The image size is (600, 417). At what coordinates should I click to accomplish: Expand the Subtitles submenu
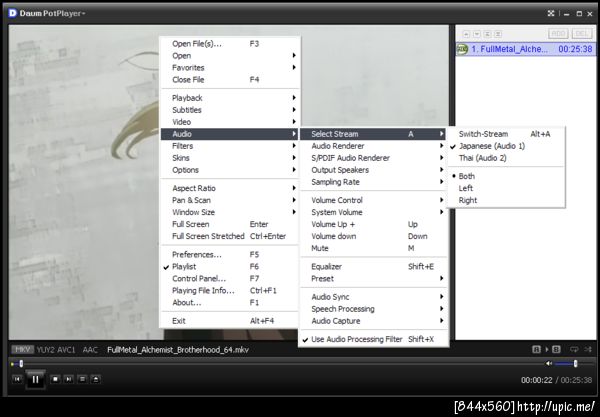point(230,110)
